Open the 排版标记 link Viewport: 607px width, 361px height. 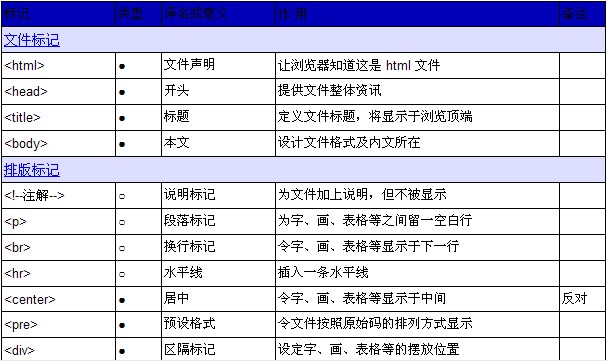31,170
